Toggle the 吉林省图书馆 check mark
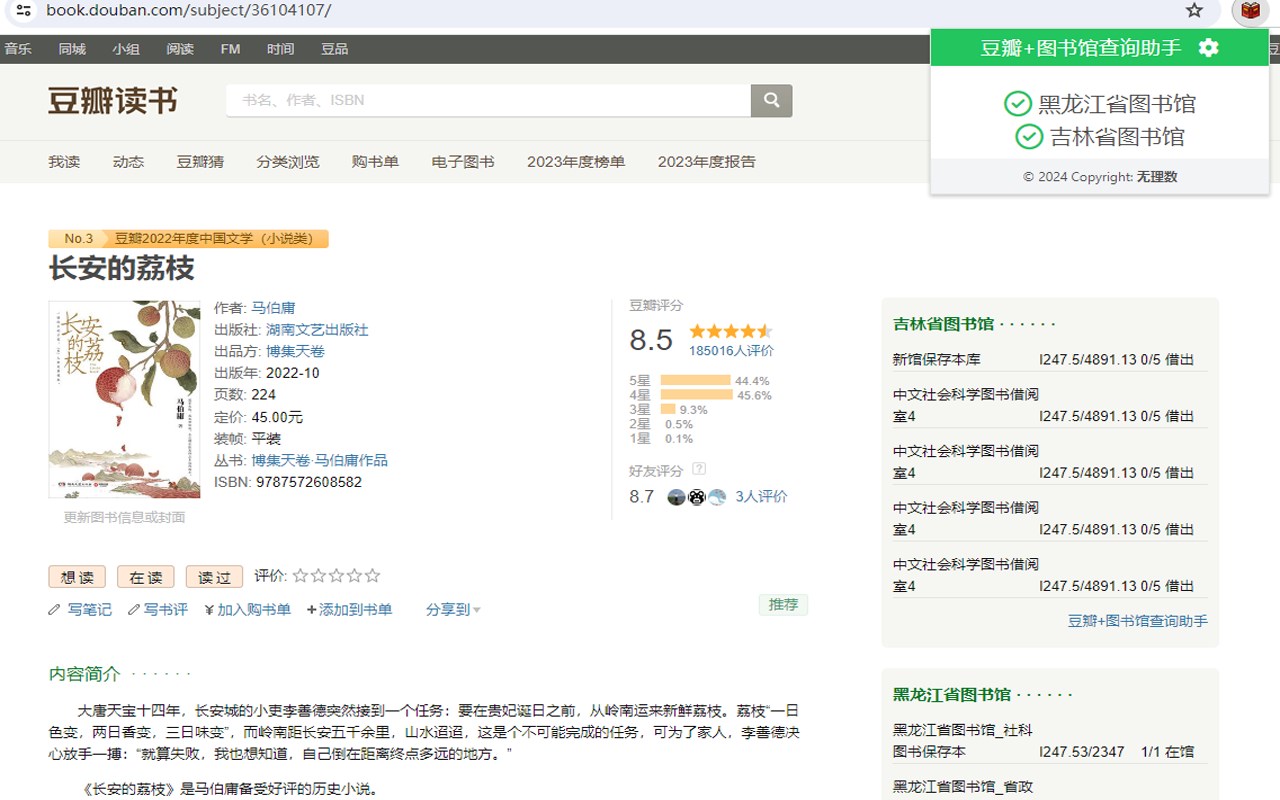The height and width of the screenshot is (800, 1280). coord(1029,137)
